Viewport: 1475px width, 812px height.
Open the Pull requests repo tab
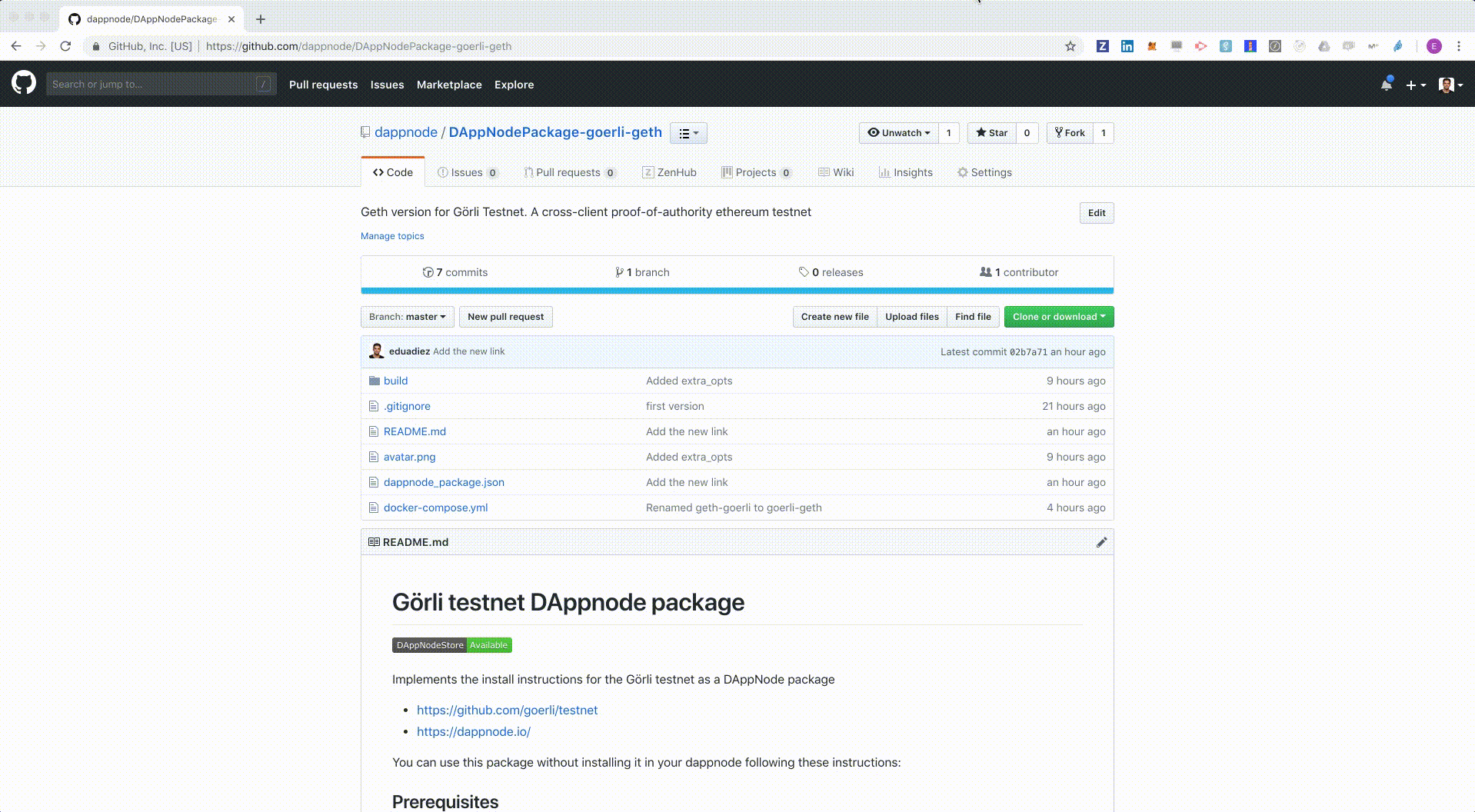point(570,172)
